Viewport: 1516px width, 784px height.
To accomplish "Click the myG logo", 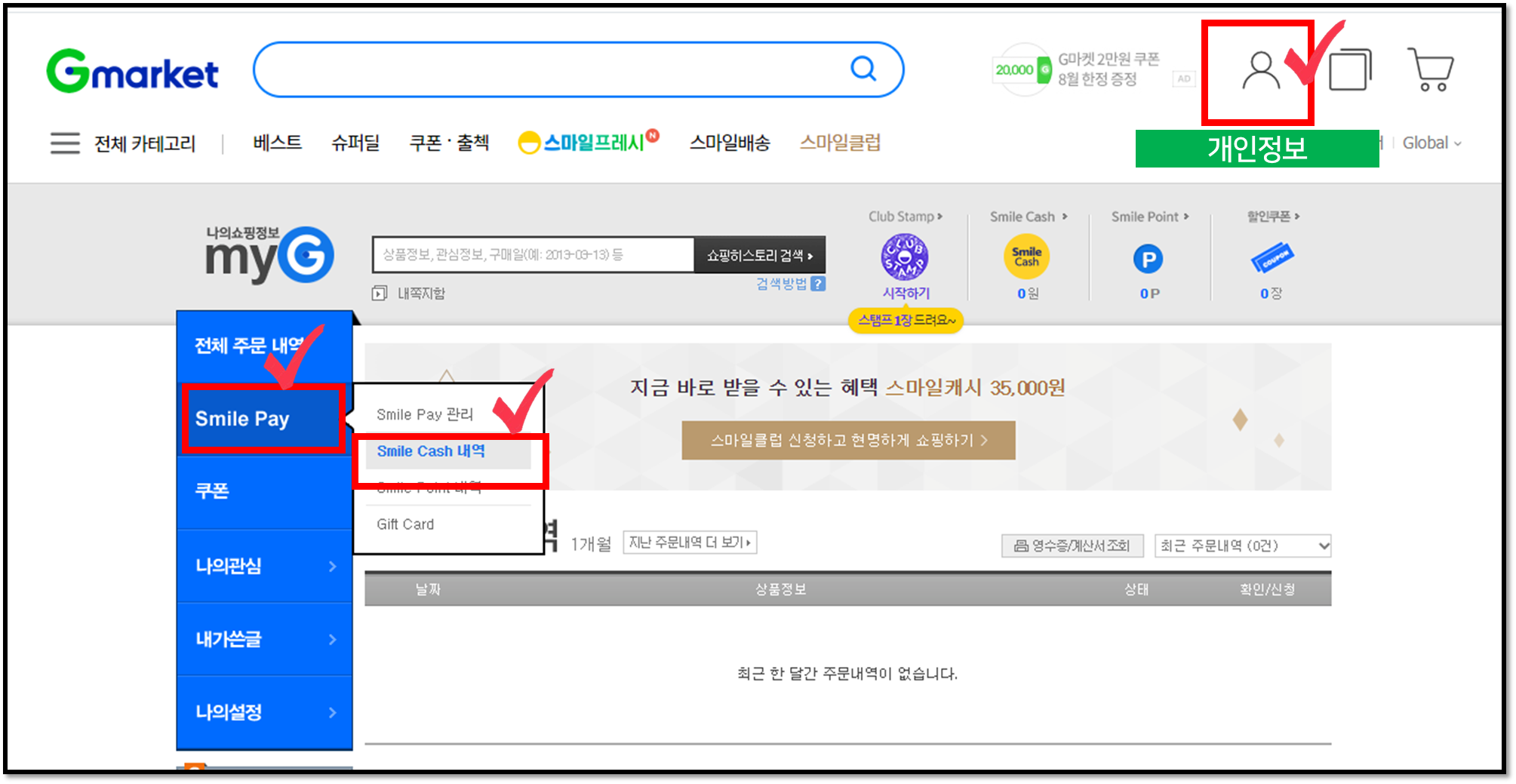I will 269,255.
